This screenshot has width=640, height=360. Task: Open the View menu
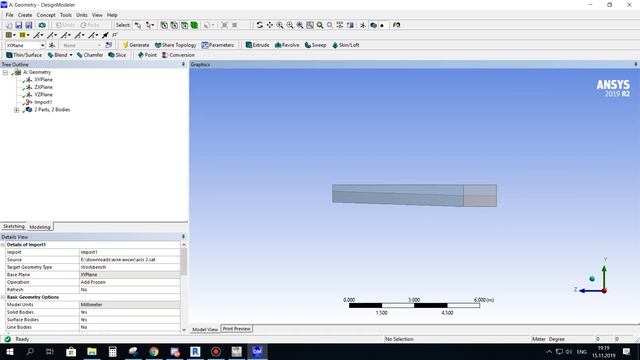(97, 15)
